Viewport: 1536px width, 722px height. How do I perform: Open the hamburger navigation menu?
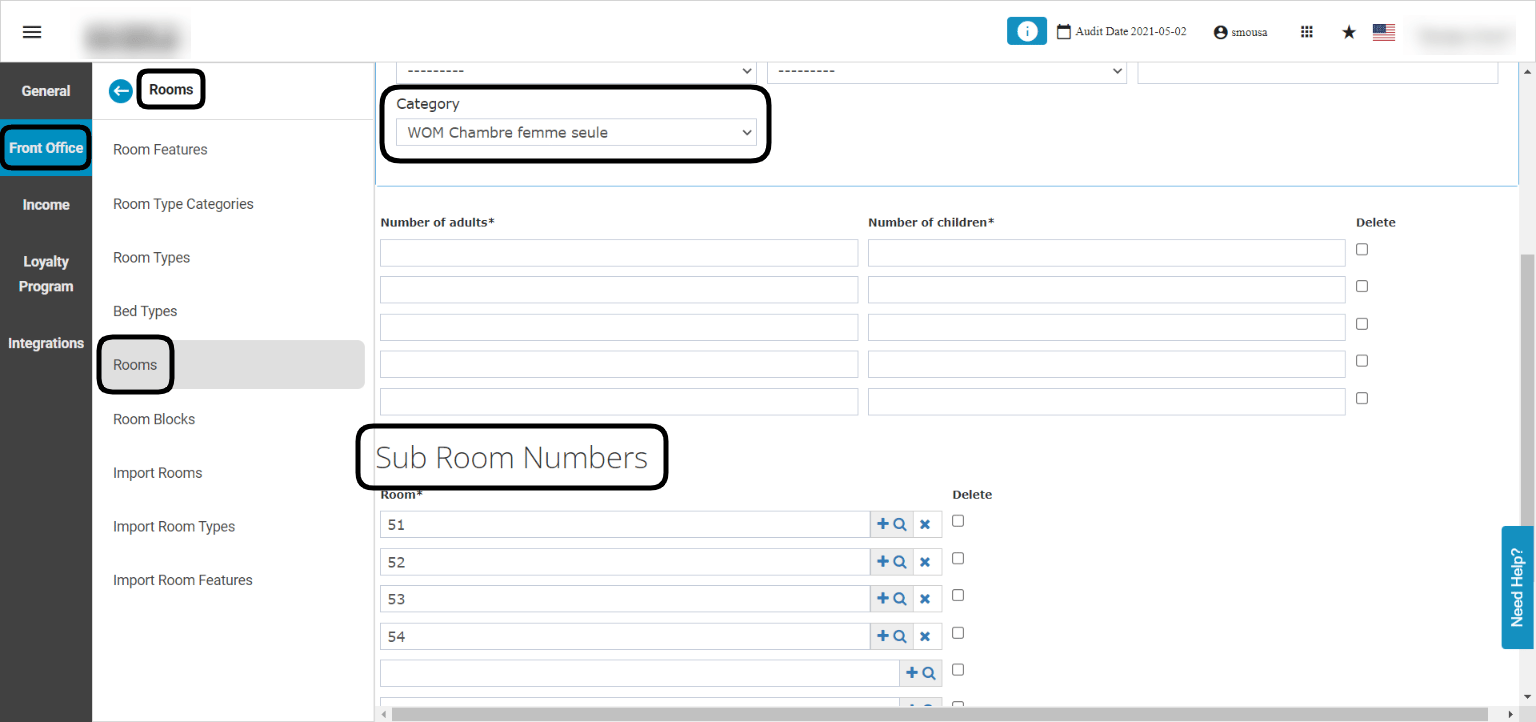pos(32,32)
